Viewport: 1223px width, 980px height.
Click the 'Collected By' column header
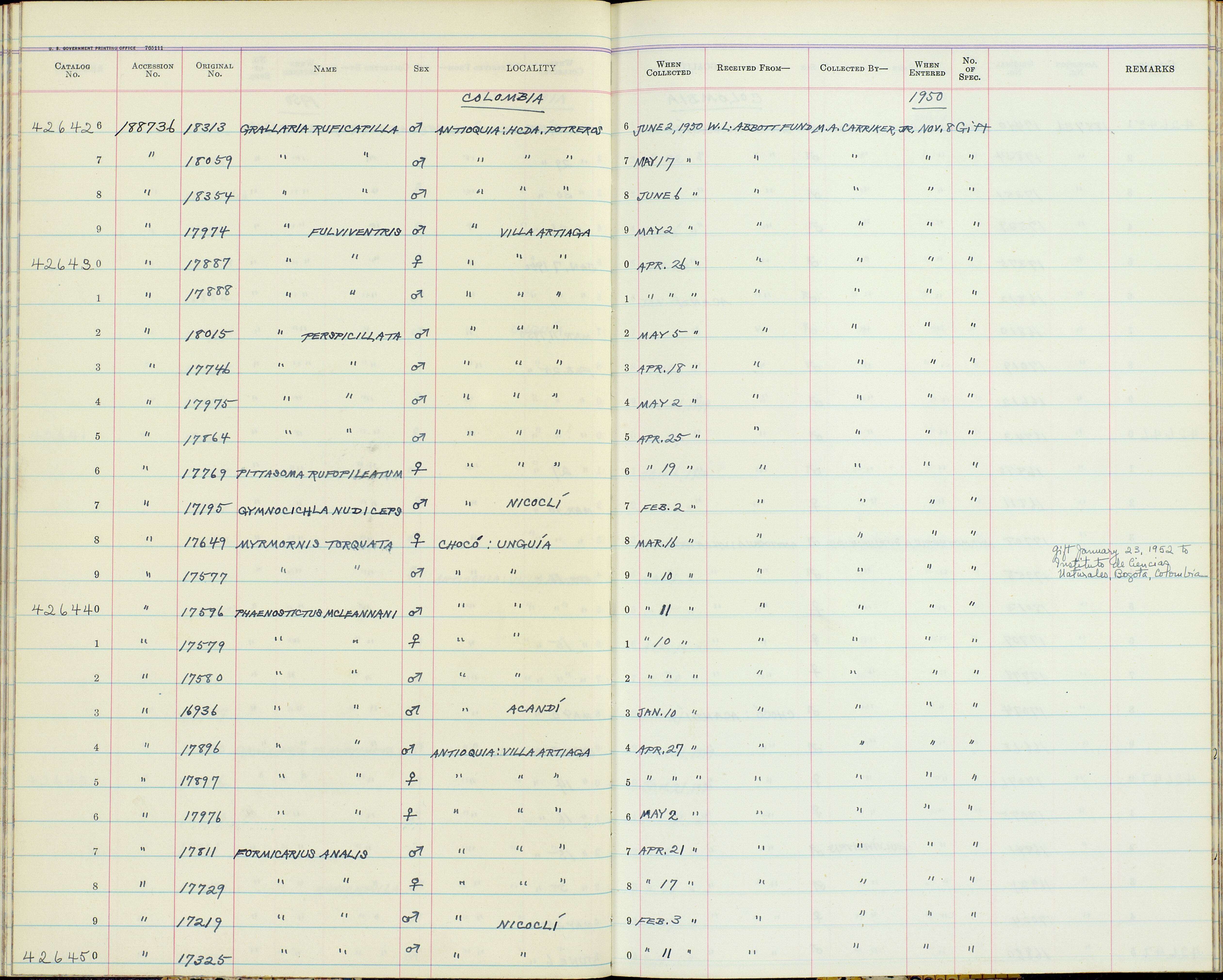[x=854, y=68]
